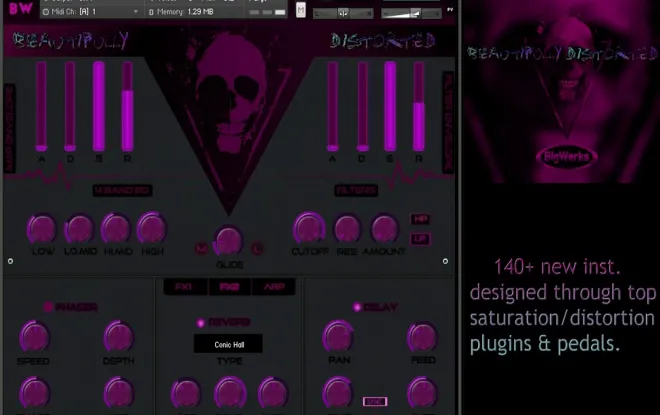Click the Phaser knob beneath SPEED
The image size is (660, 415).
tap(34, 392)
